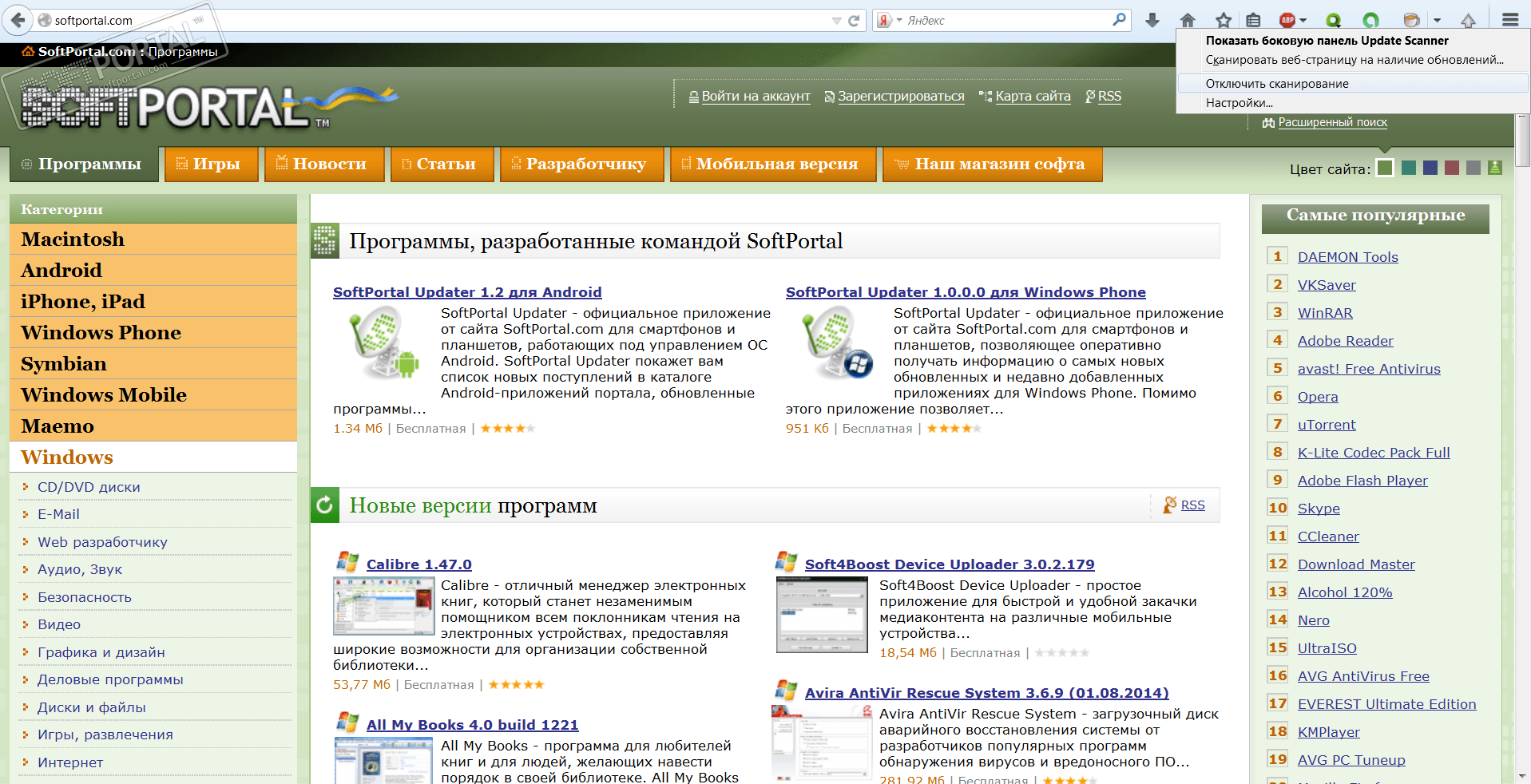The image size is (1531, 784).
Task: Select 'Сканировать веб-страницу на наличие обновлений…'
Action: pyautogui.click(x=1354, y=60)
